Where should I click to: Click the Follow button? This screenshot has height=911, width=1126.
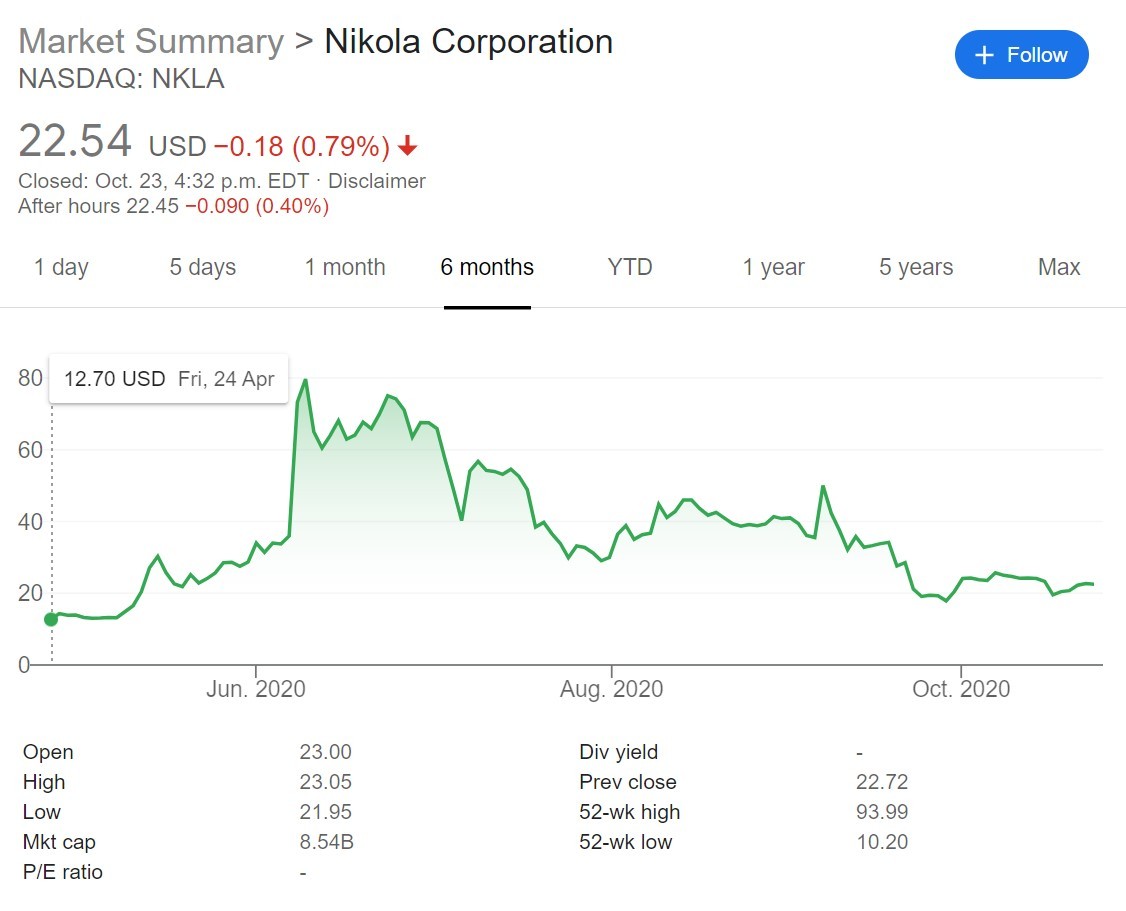coord(1021,55)
